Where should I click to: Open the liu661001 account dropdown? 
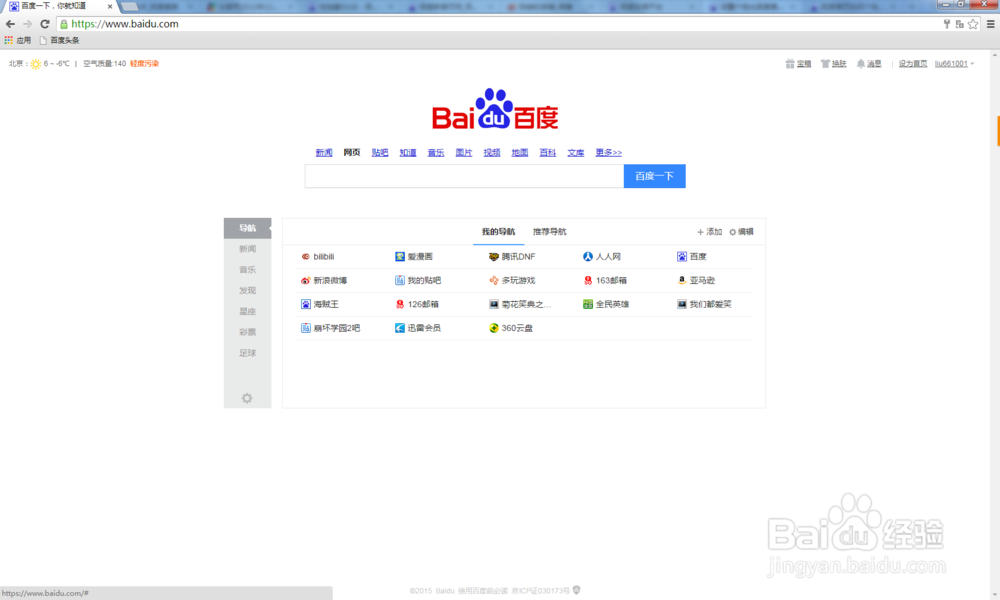[954, 64]
